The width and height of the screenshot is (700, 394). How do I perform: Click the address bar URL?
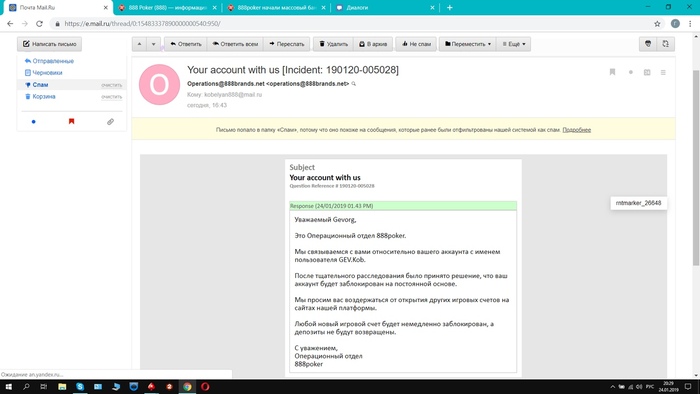coord(142,24)
